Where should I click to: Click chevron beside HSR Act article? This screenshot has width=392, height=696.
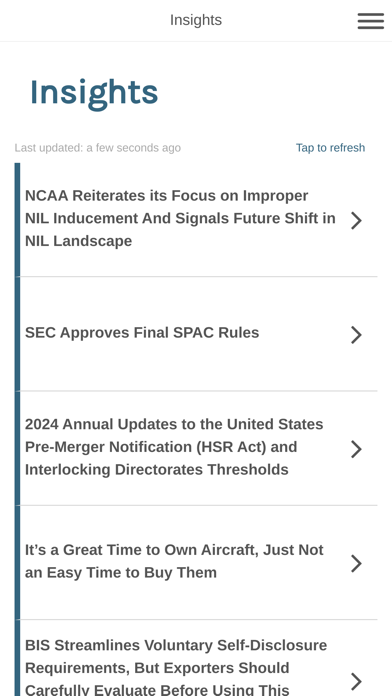pyautogui.click(x=356, y=449)
